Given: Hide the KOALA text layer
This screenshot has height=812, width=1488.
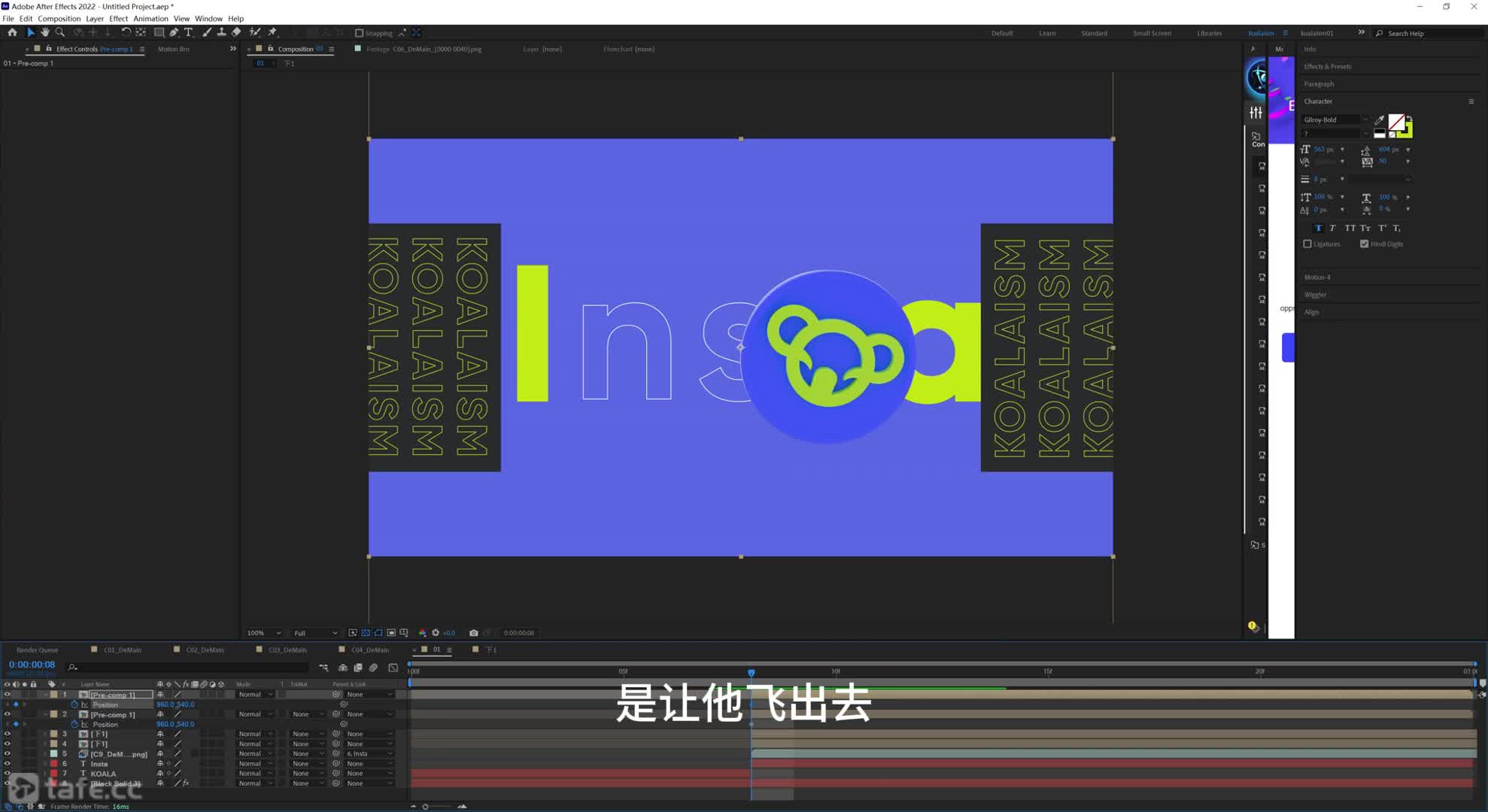Looking at the screenshot, I should pos(7,774).
